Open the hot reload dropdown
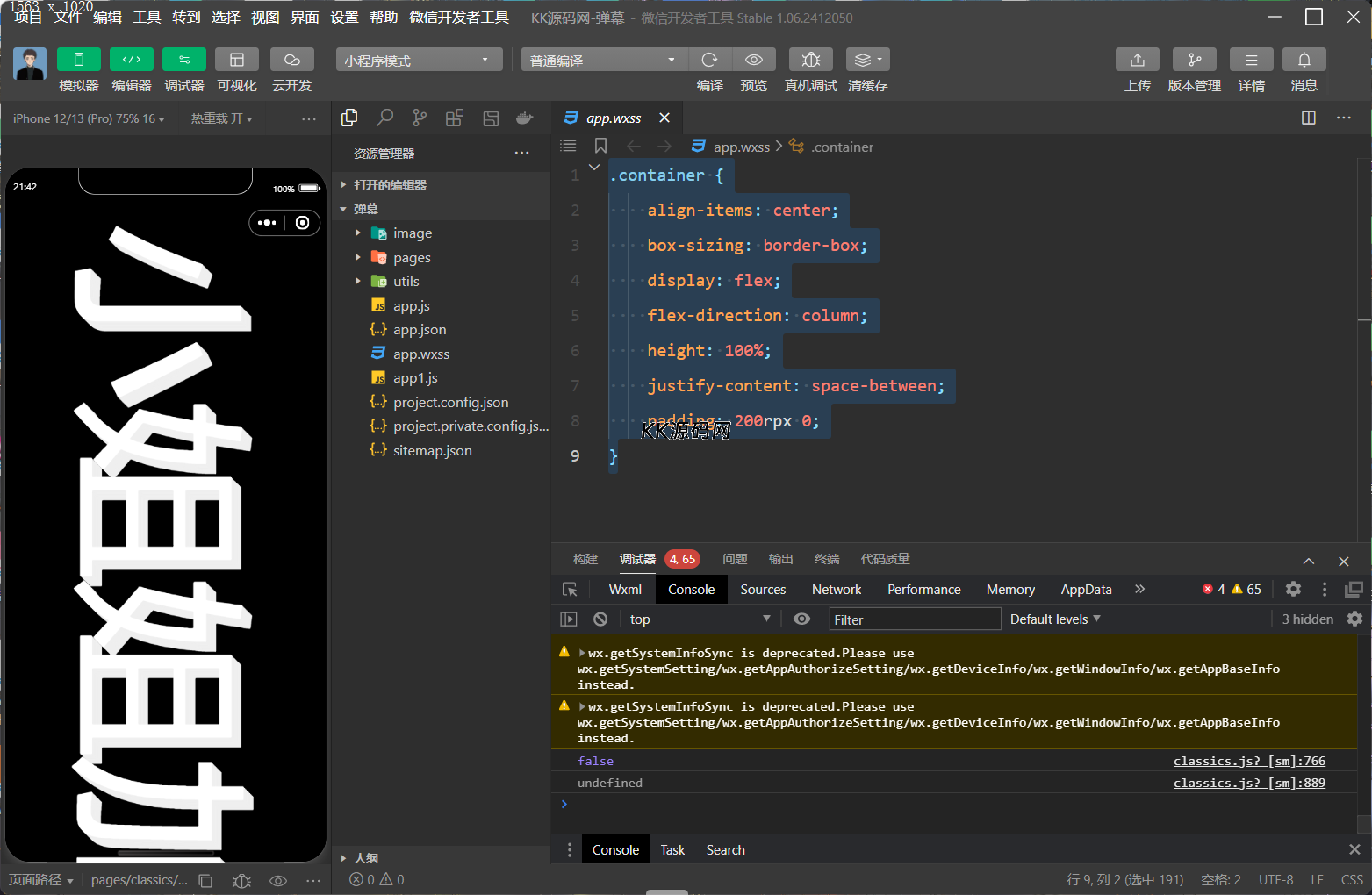Image resolution: width=1372 pixels, height=895 pixels. coord(221,118)
